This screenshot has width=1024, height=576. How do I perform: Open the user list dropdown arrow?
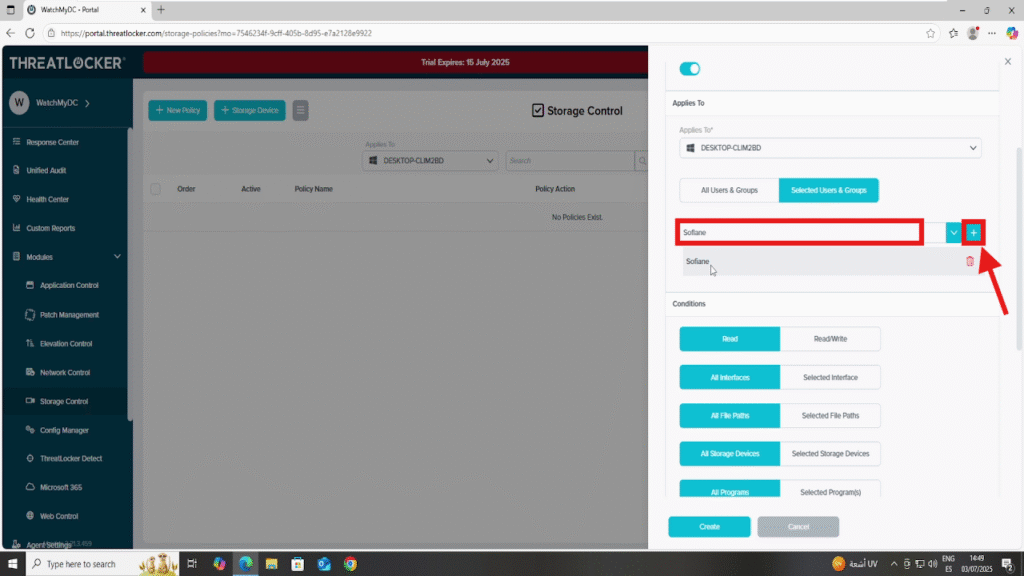point(953,232)
